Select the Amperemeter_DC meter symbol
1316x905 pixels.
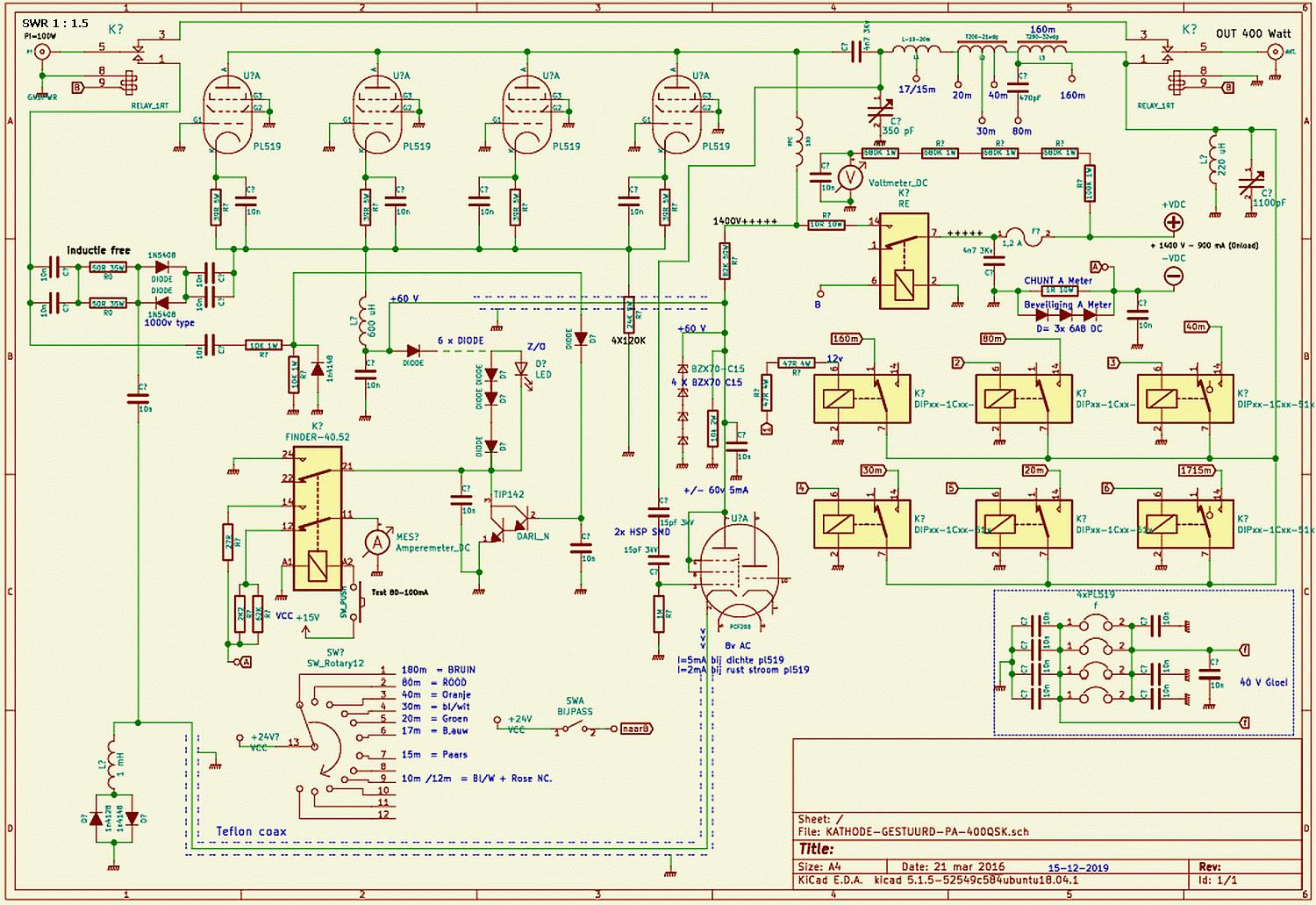click(378, 542)
